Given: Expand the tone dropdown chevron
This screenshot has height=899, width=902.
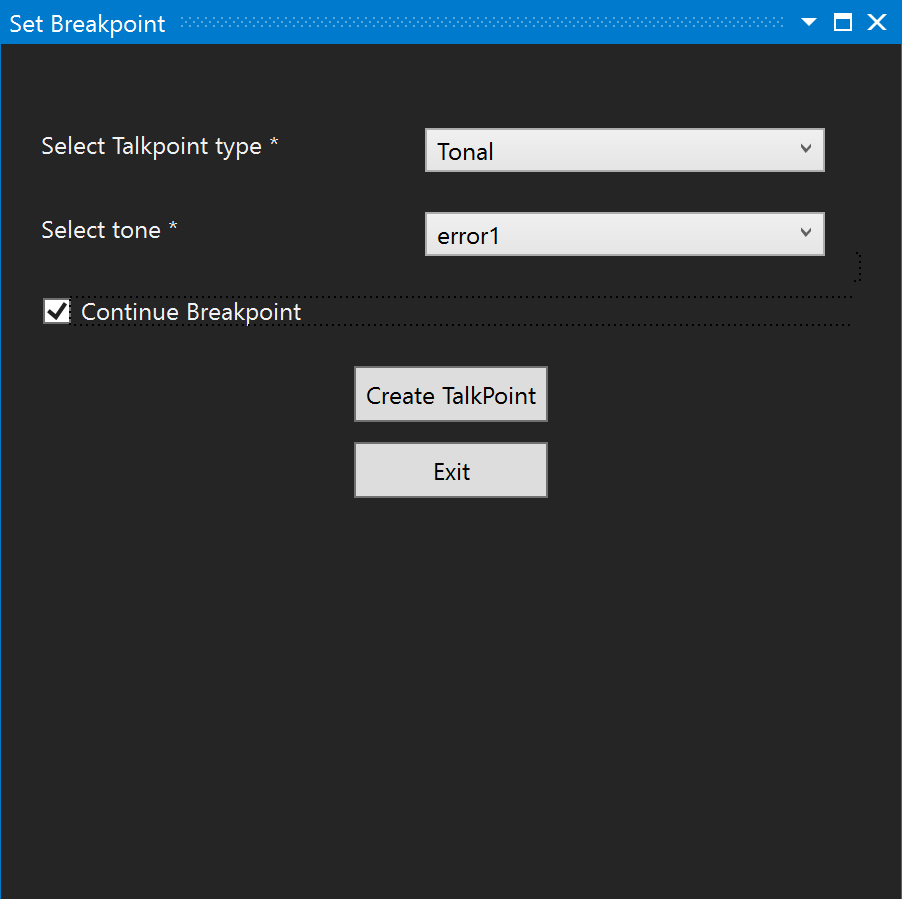Looking at the screenshot, I should (806, 233).
